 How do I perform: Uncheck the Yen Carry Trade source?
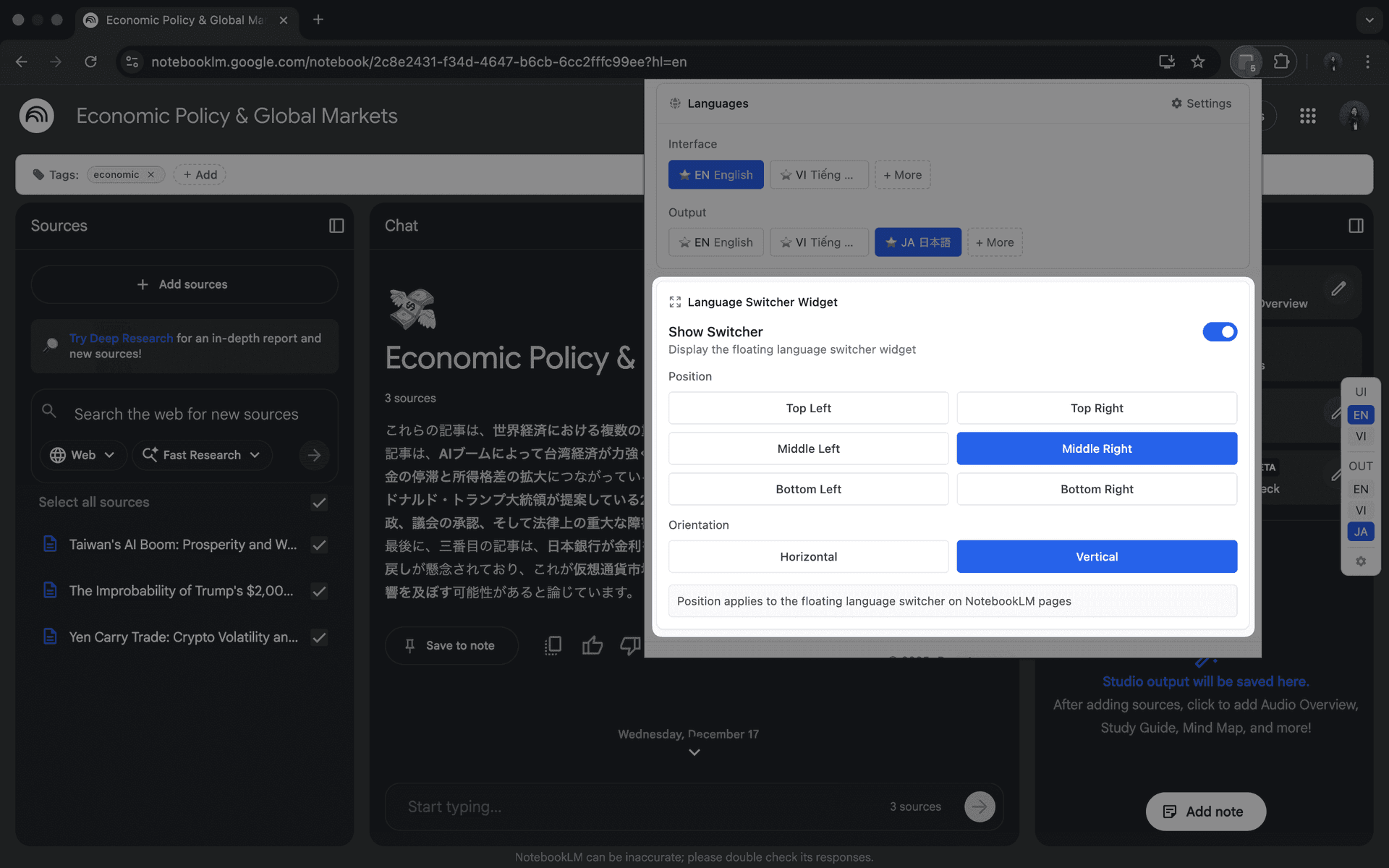point(319,637)
